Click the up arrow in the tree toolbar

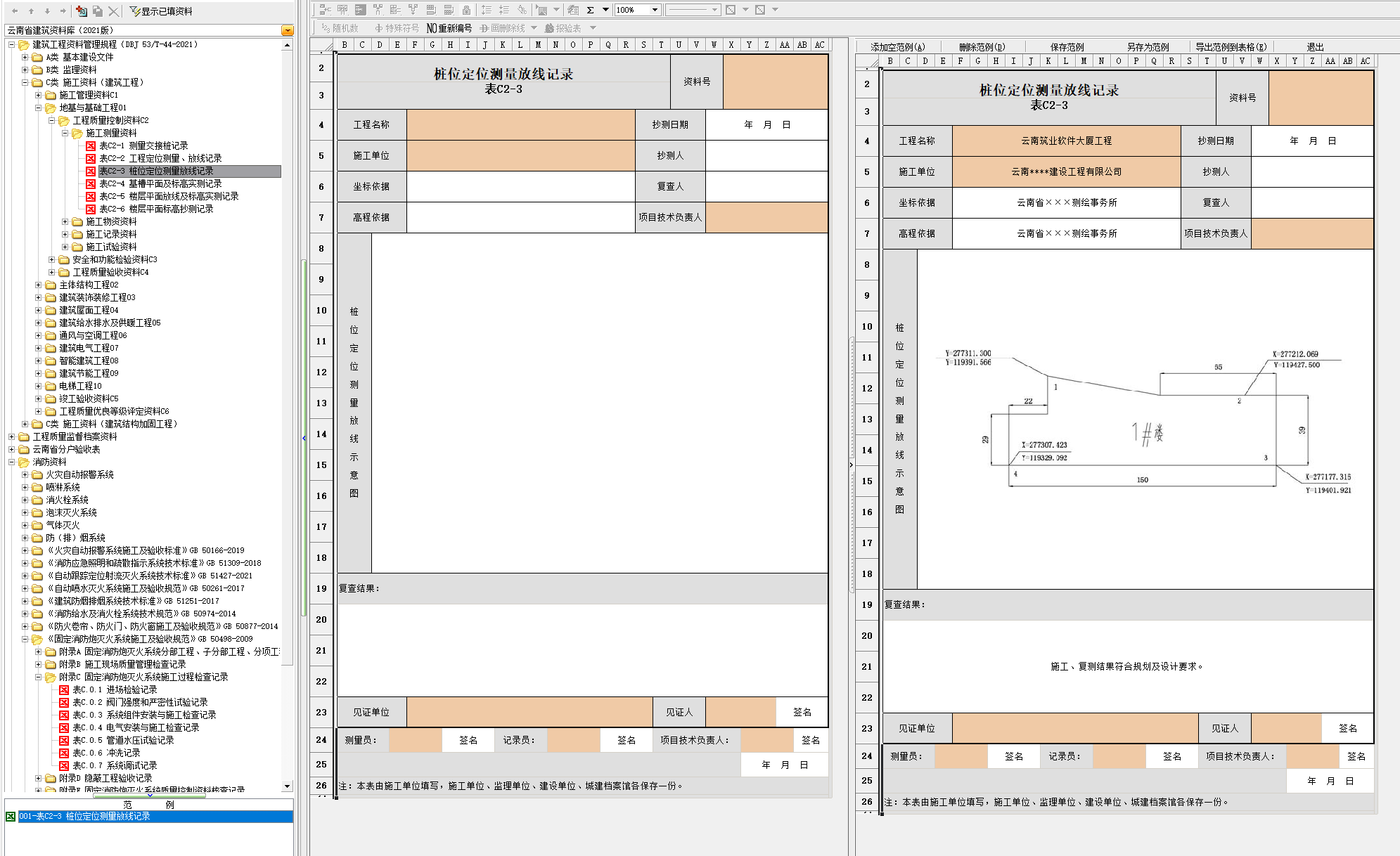[31, 11]
